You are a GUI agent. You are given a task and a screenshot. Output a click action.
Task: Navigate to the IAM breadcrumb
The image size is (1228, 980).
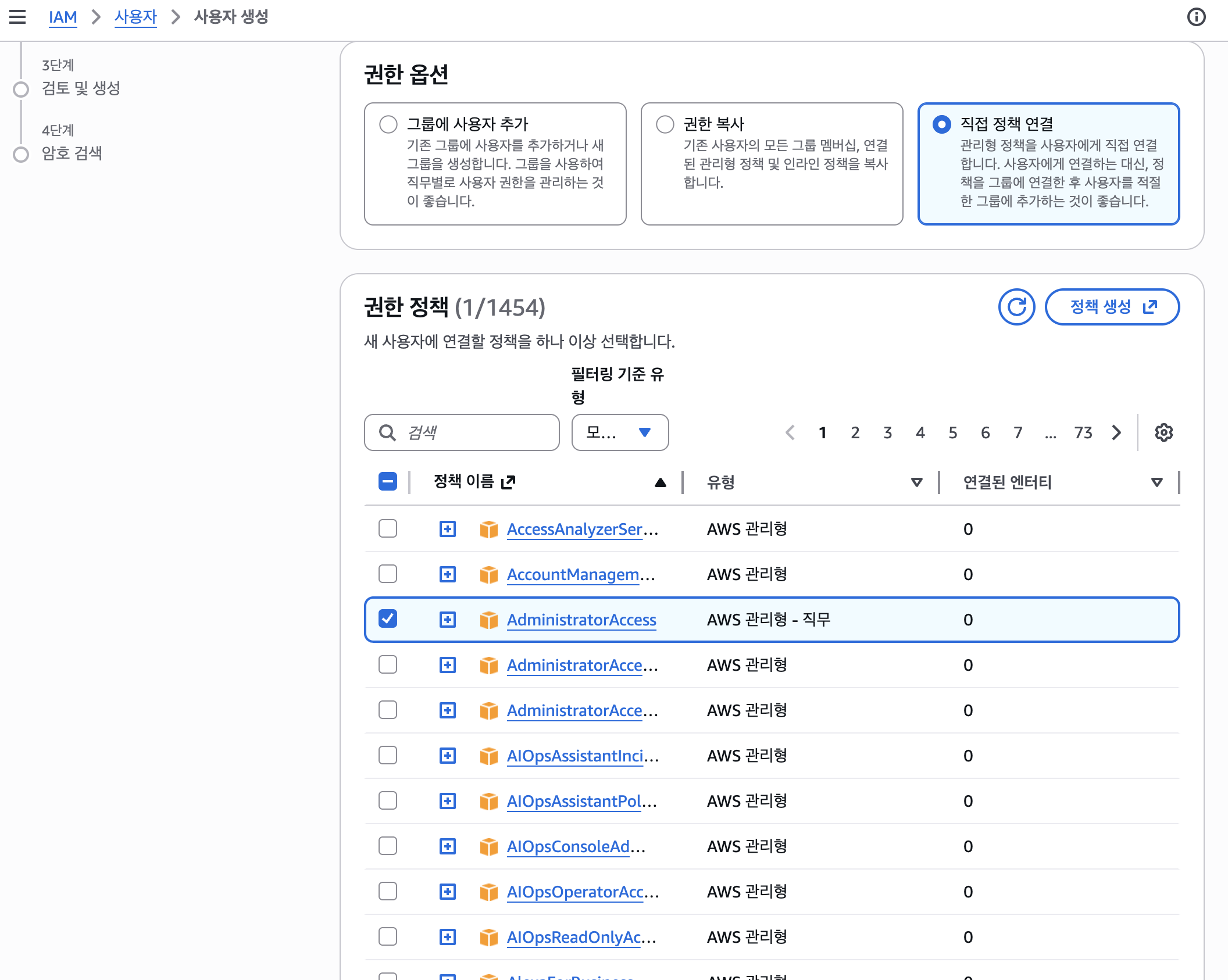click(x=63, y=17)
